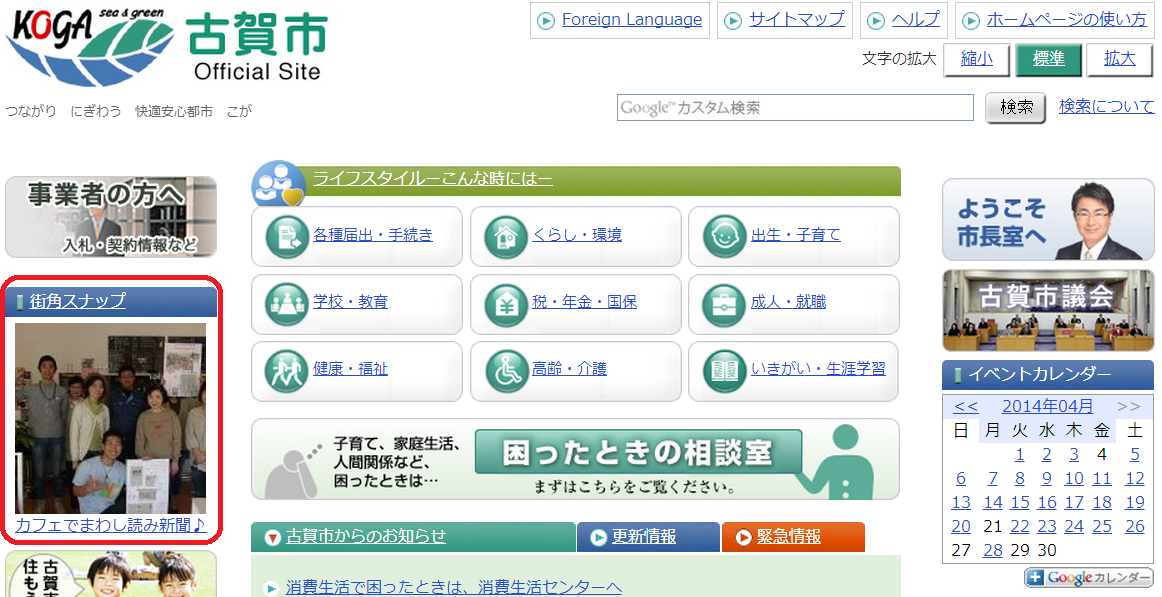Click the 税・年金・国保 yen house icon
This screenshot has width=1162, height=597.
[506, 303]
